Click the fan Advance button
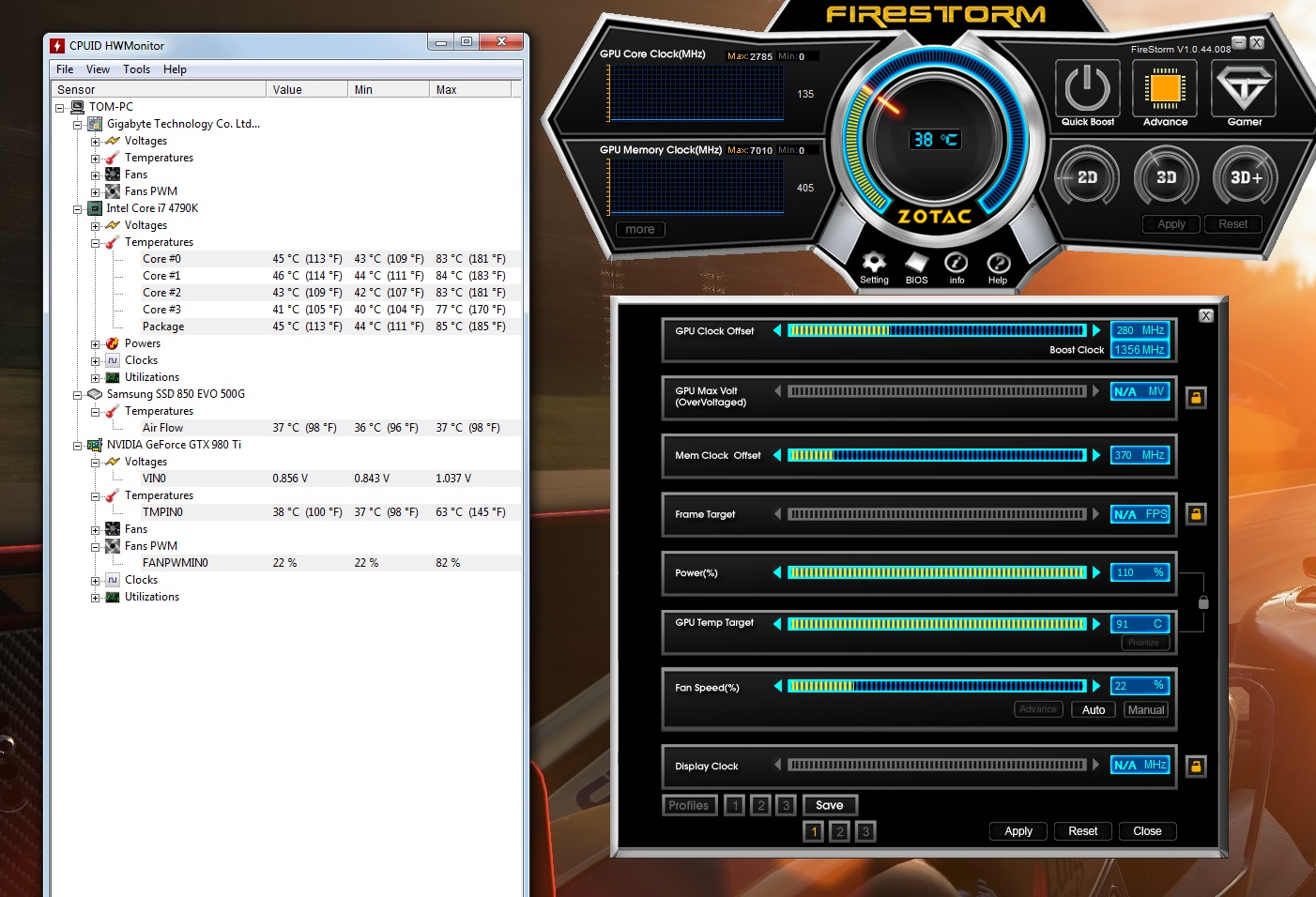This screenshot has width=1316, height=897. click(1038, 709)
